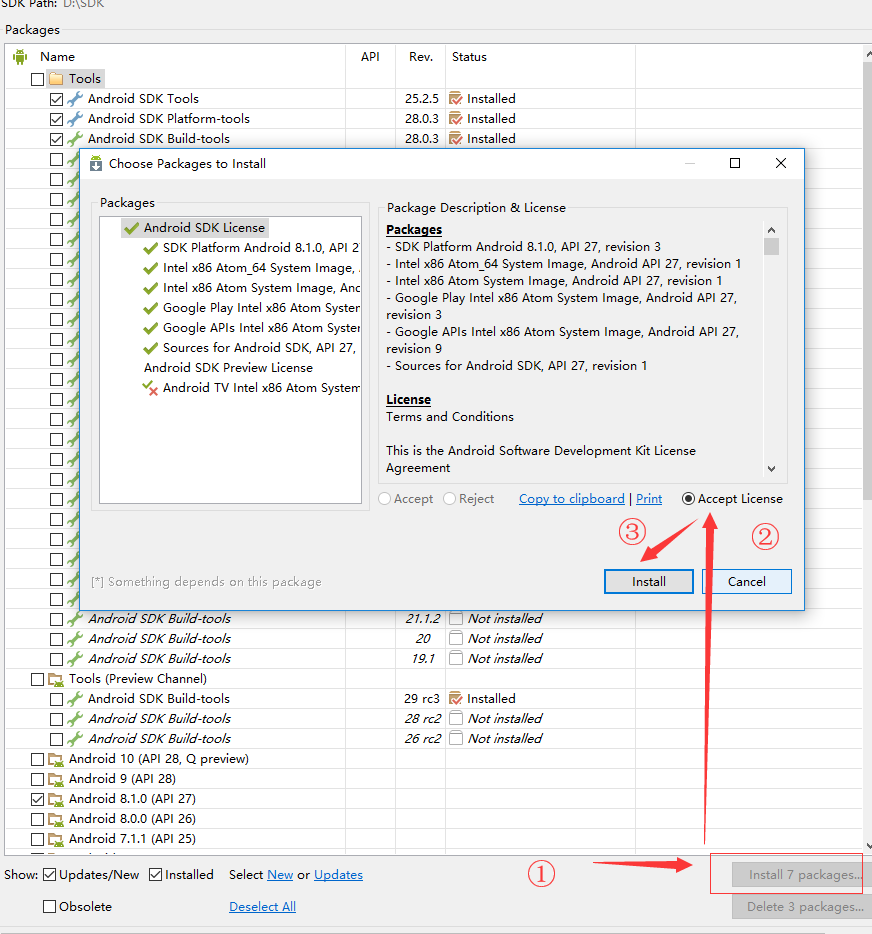
Task: Select Android SDK Preview License in package tree
Action: (x=228, y=368)
